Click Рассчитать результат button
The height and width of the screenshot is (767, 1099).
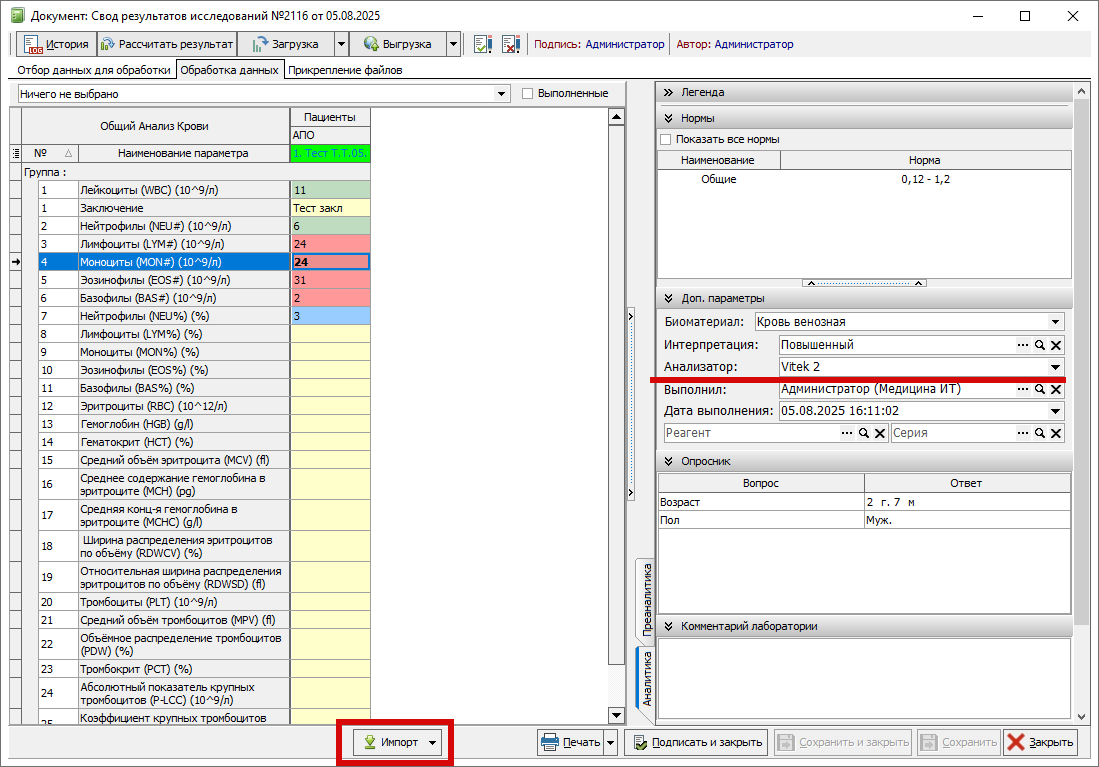(x=167, y=44)
